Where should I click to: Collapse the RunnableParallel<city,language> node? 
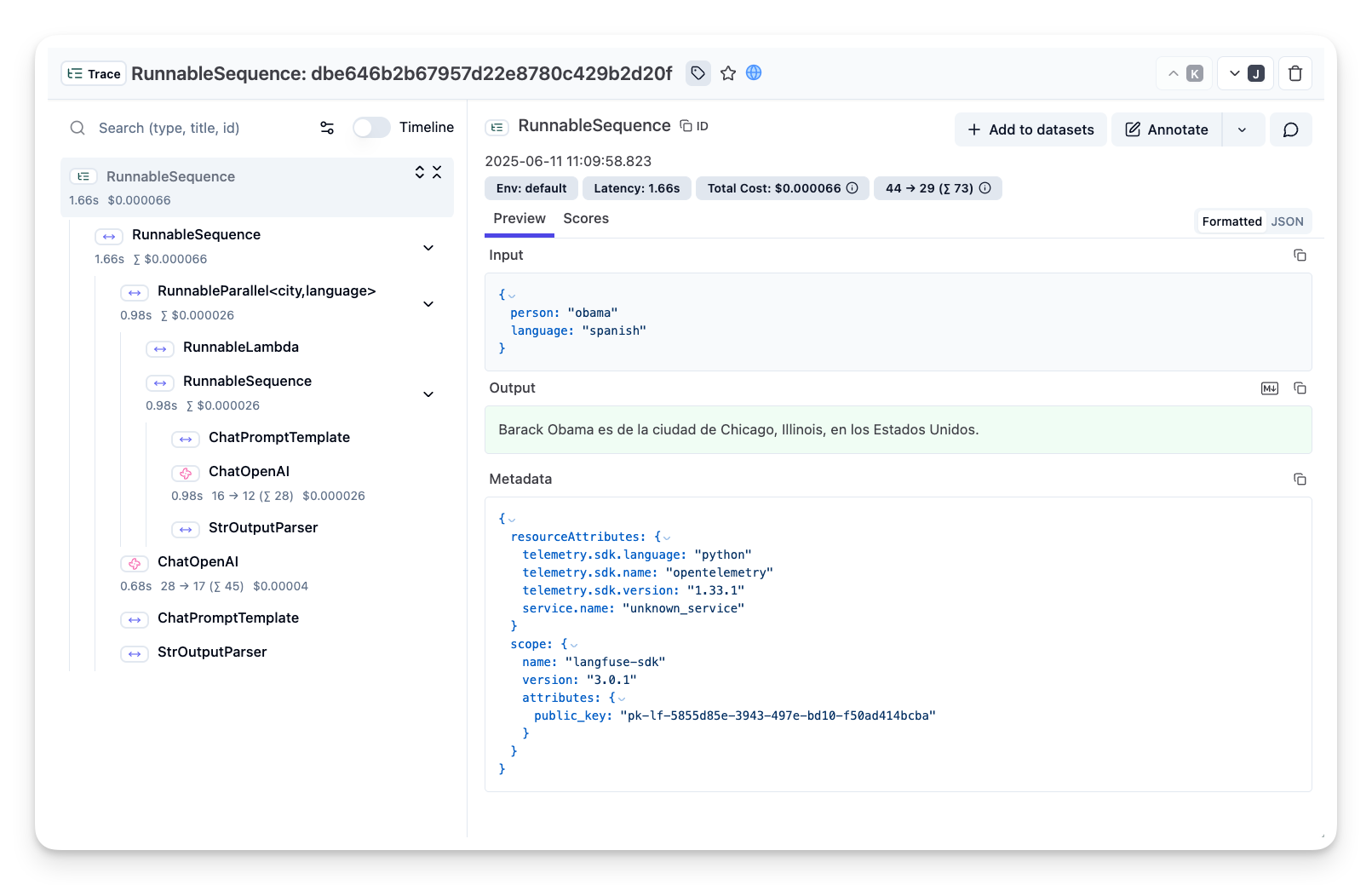[x=428, y=304]
